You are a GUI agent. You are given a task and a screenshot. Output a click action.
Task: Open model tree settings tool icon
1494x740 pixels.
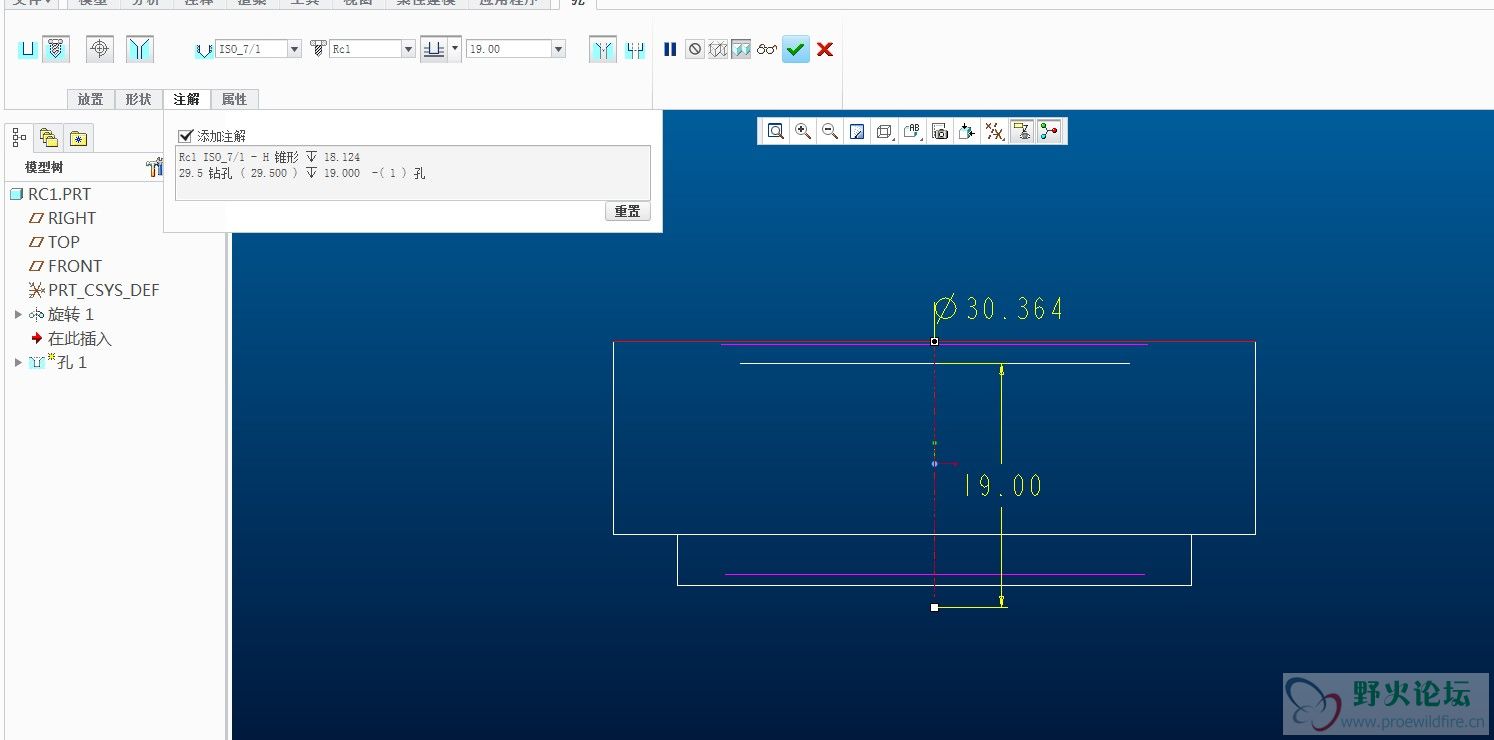point(154,167)
